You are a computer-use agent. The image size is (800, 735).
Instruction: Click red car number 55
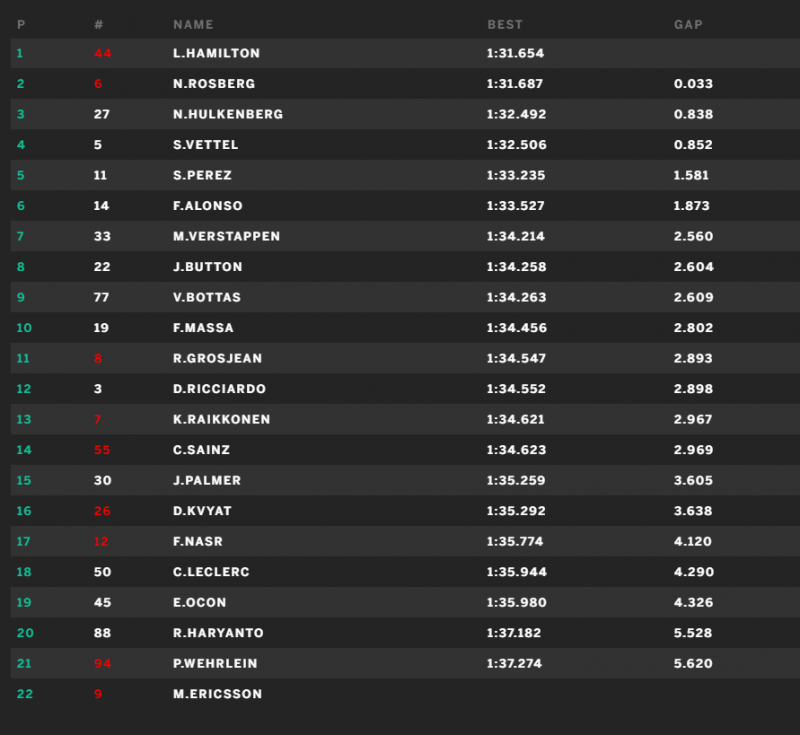102,450
